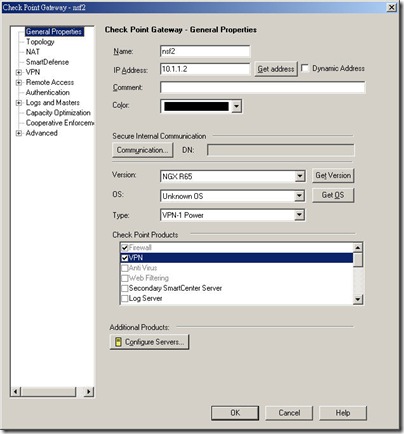Click the DN text field
Screen dimensions: 404x434
280,150
